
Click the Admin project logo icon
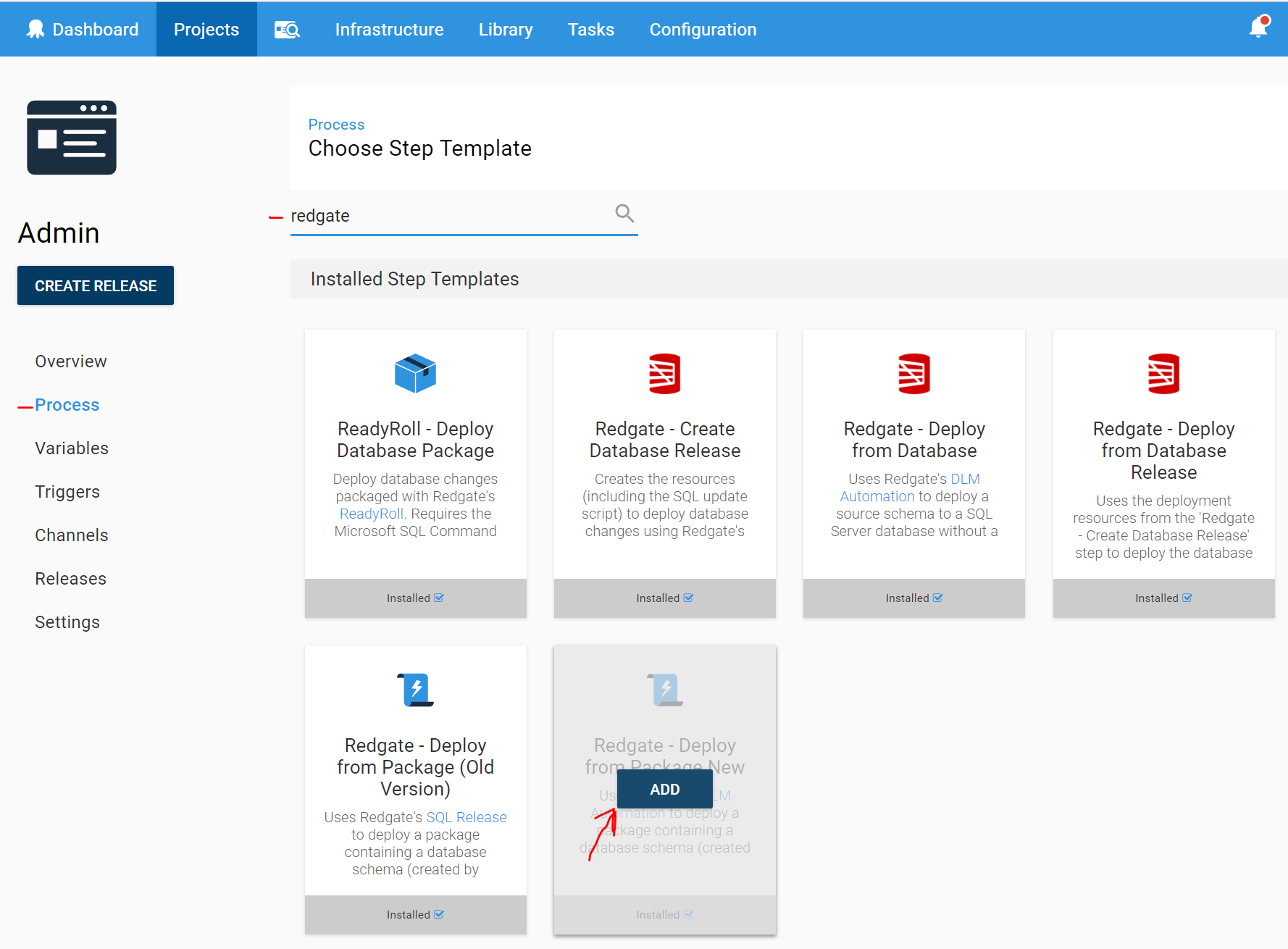[x=72, y=138]
